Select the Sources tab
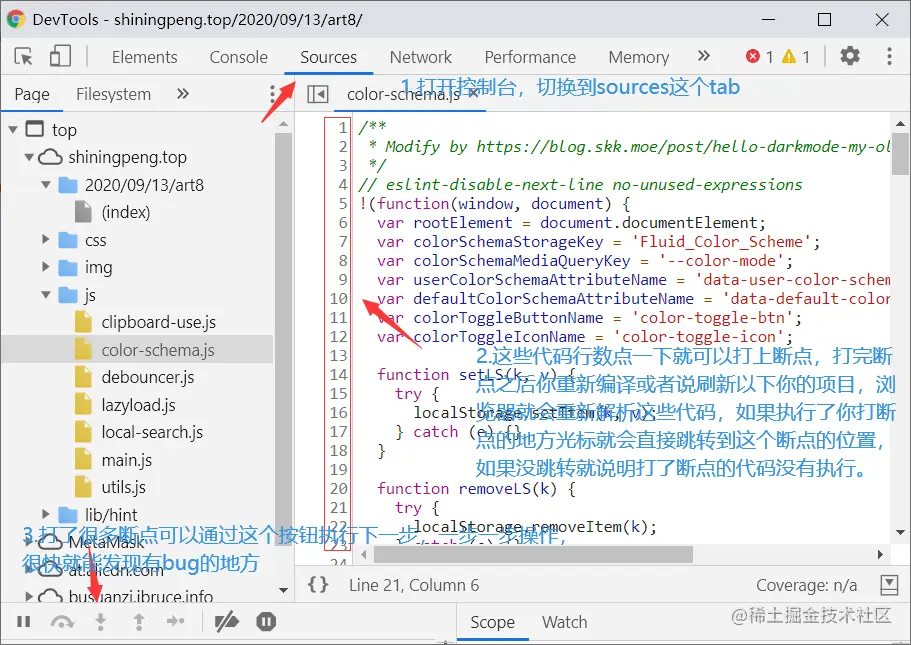 [x=328, y=57]
